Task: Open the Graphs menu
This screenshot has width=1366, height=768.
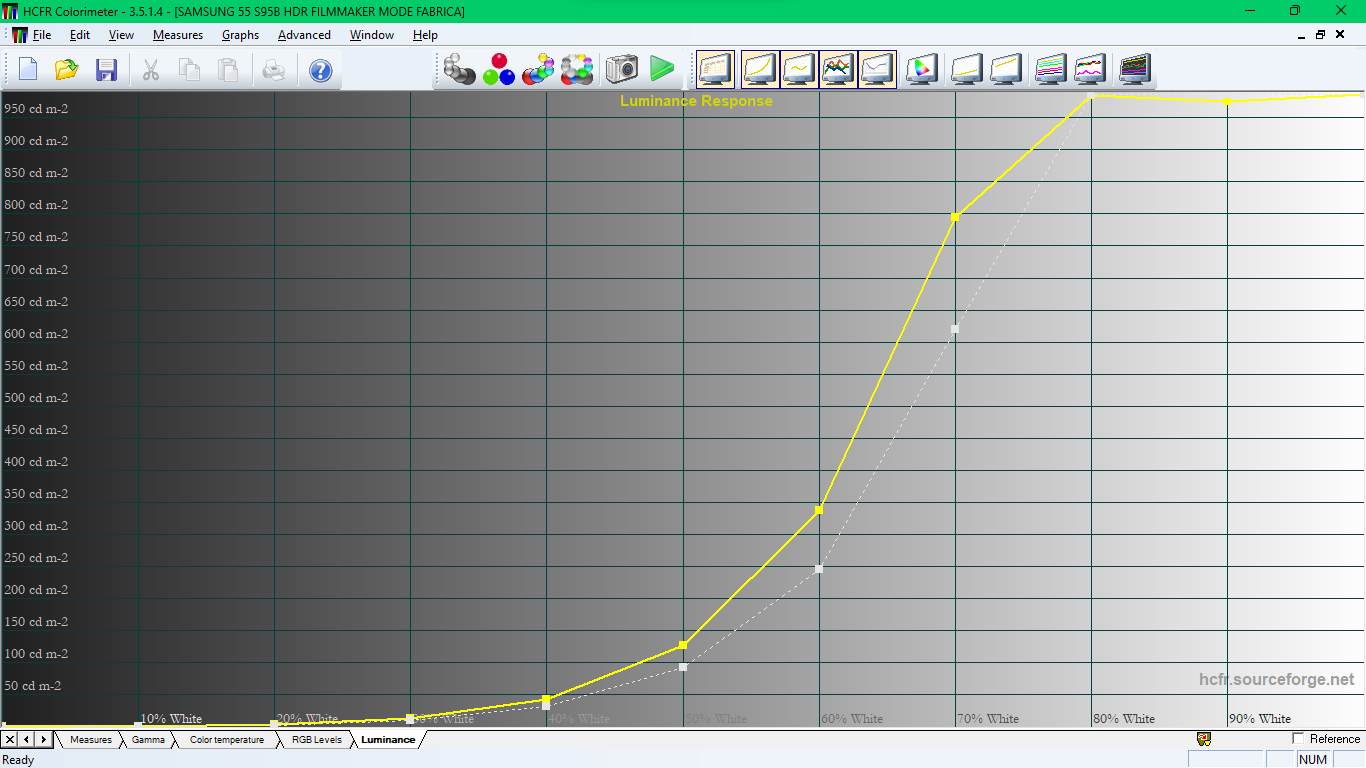Action: (x=240, y=35)
